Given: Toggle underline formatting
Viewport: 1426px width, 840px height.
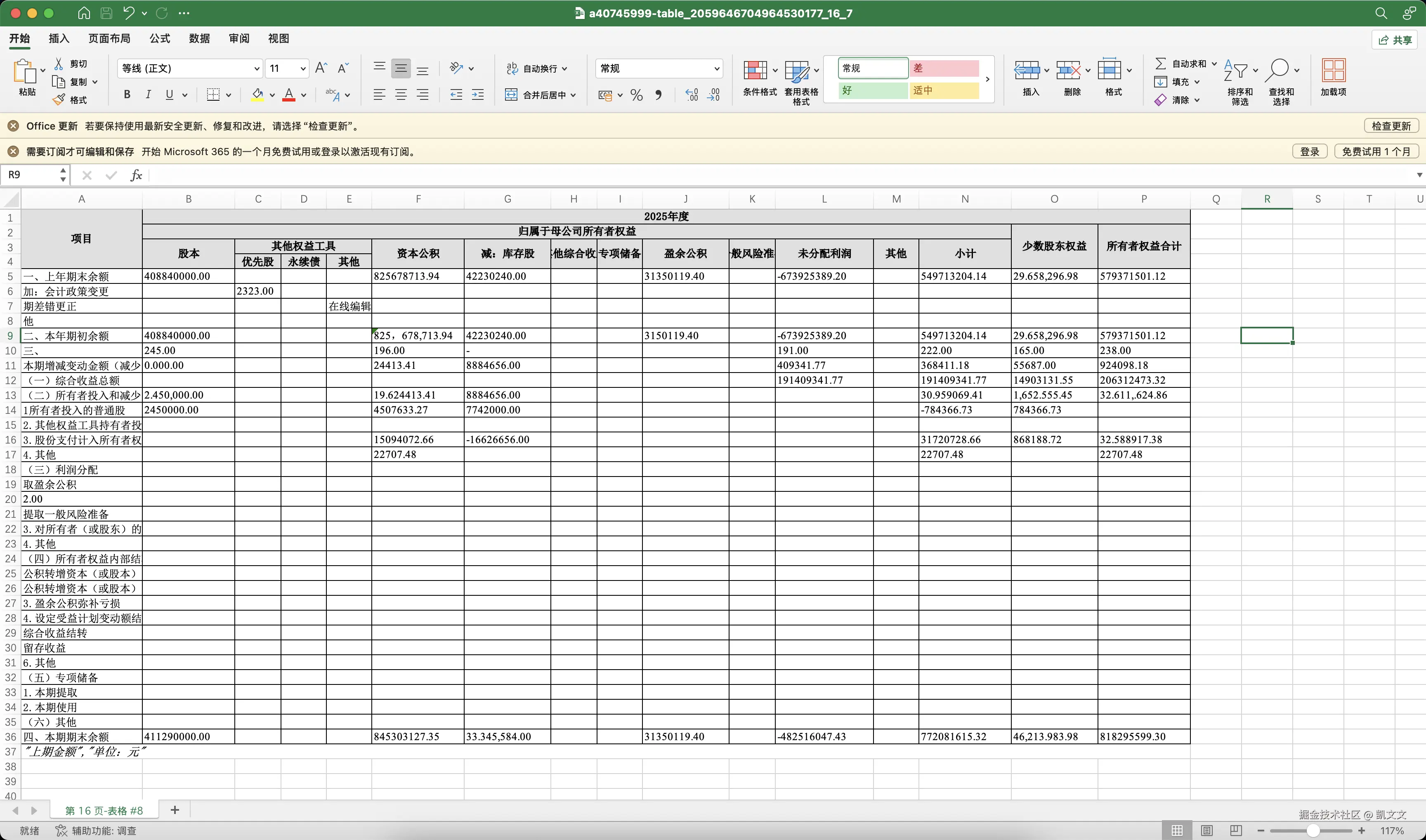Looking at the screenshot, I should pos(169,94).
